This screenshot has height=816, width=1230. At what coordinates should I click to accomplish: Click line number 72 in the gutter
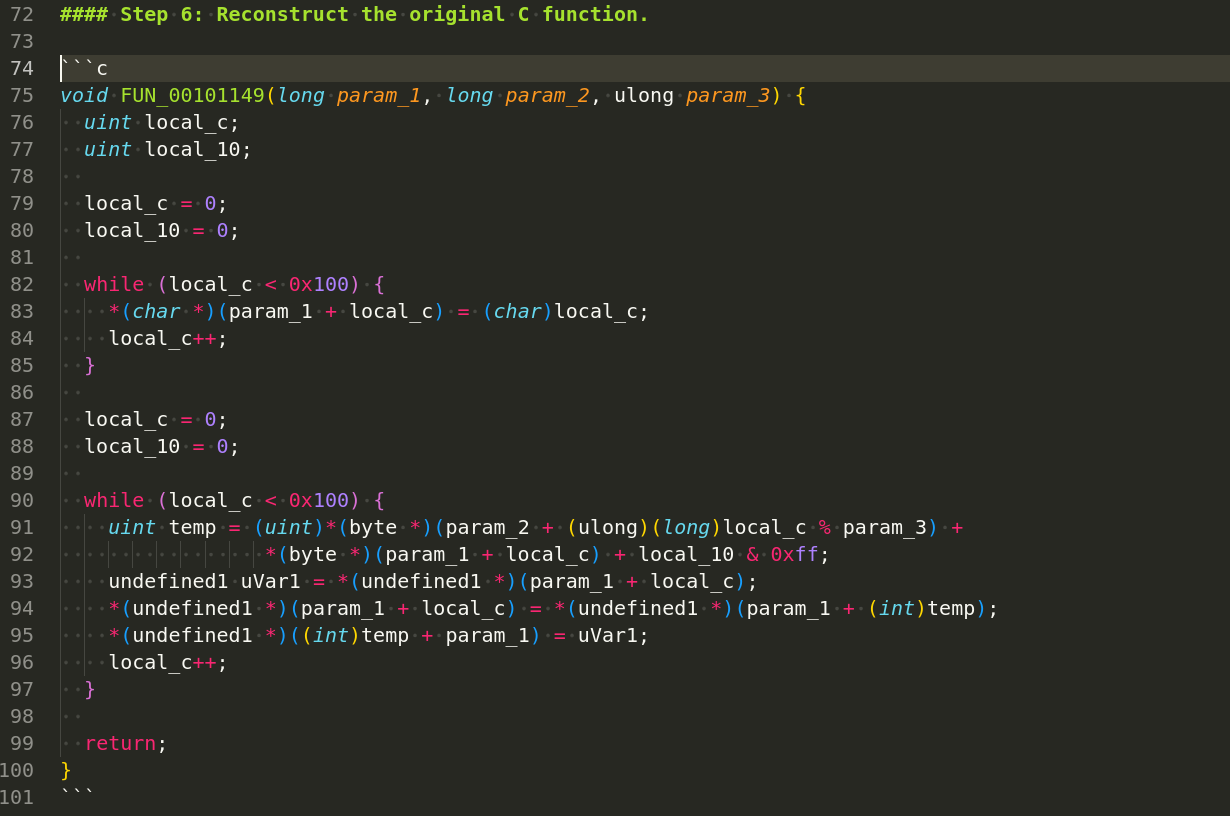[22, 14]
